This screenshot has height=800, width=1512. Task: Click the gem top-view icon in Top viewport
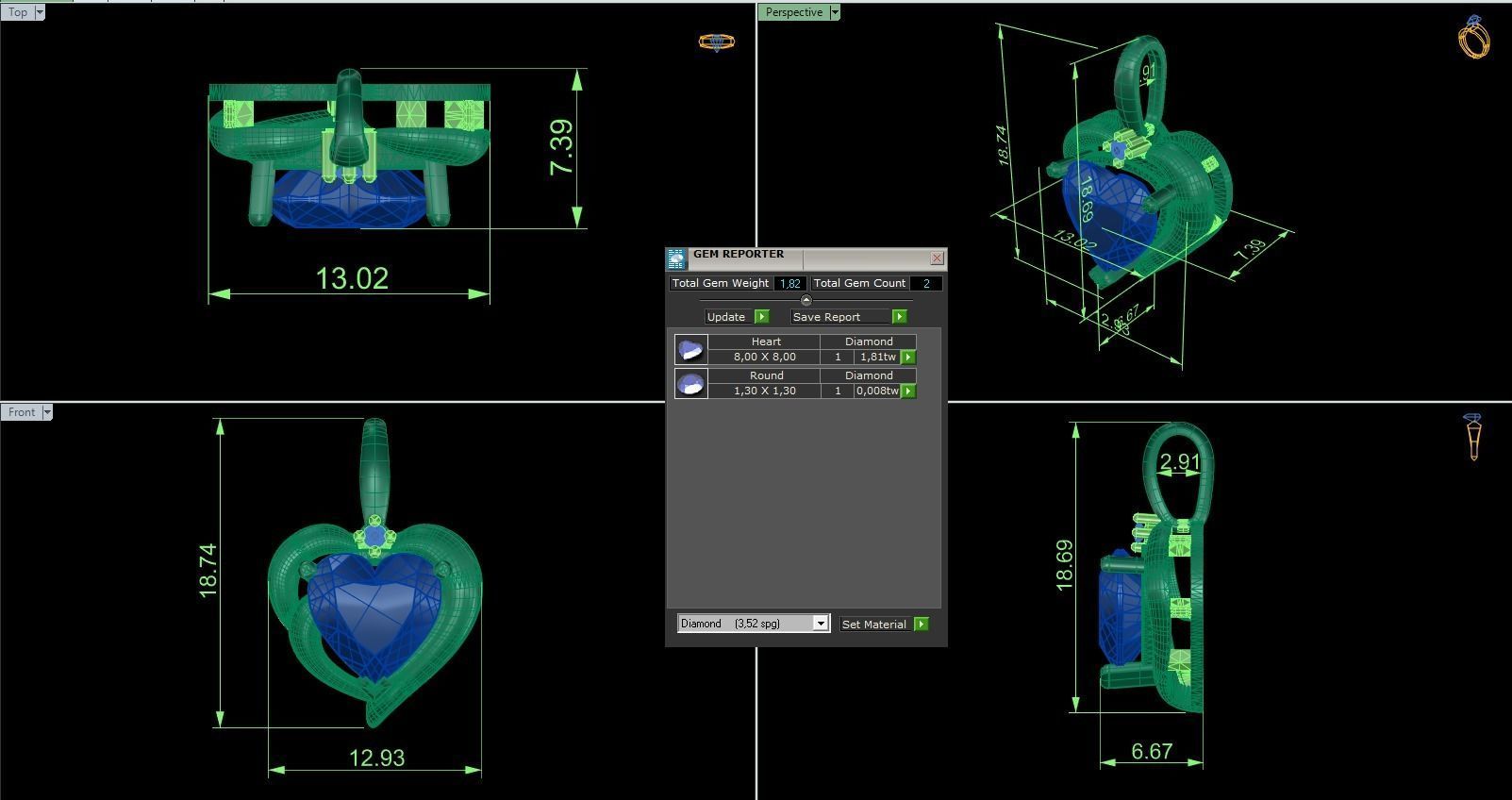pyautogui.click(x=716, y=42)
